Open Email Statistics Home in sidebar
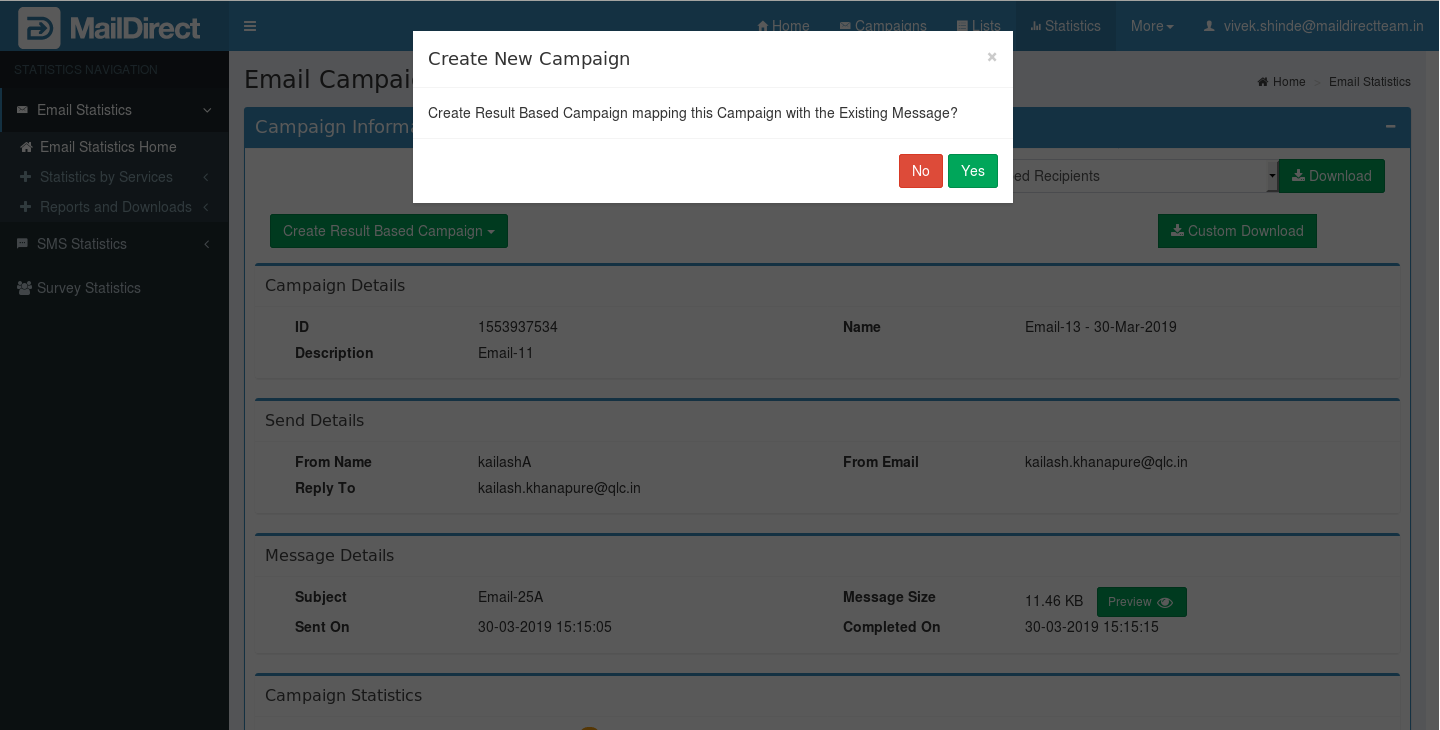The height and width of the screenshot is (730, 1440). (x=108, y=147)
